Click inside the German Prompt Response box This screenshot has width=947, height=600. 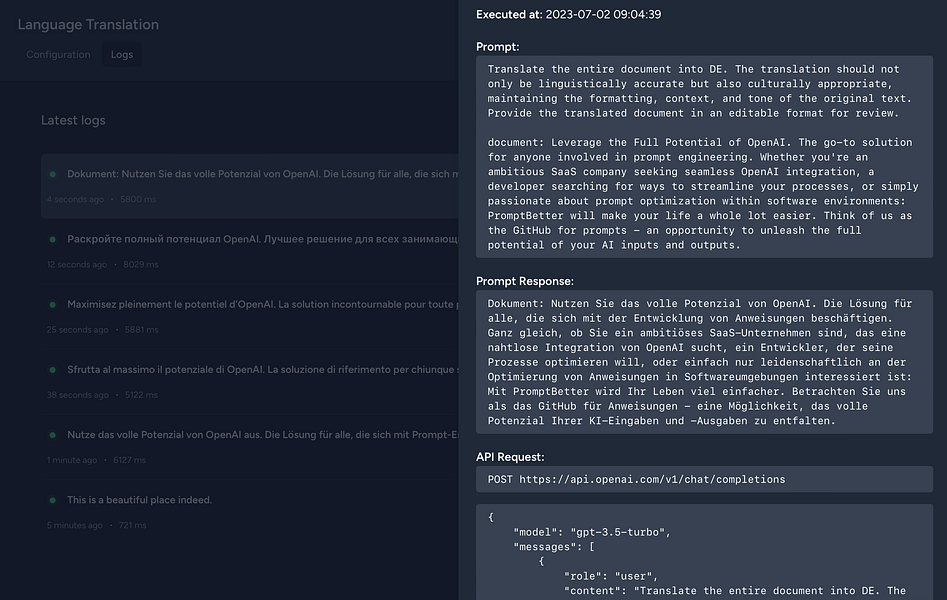(x=704, y=362)
